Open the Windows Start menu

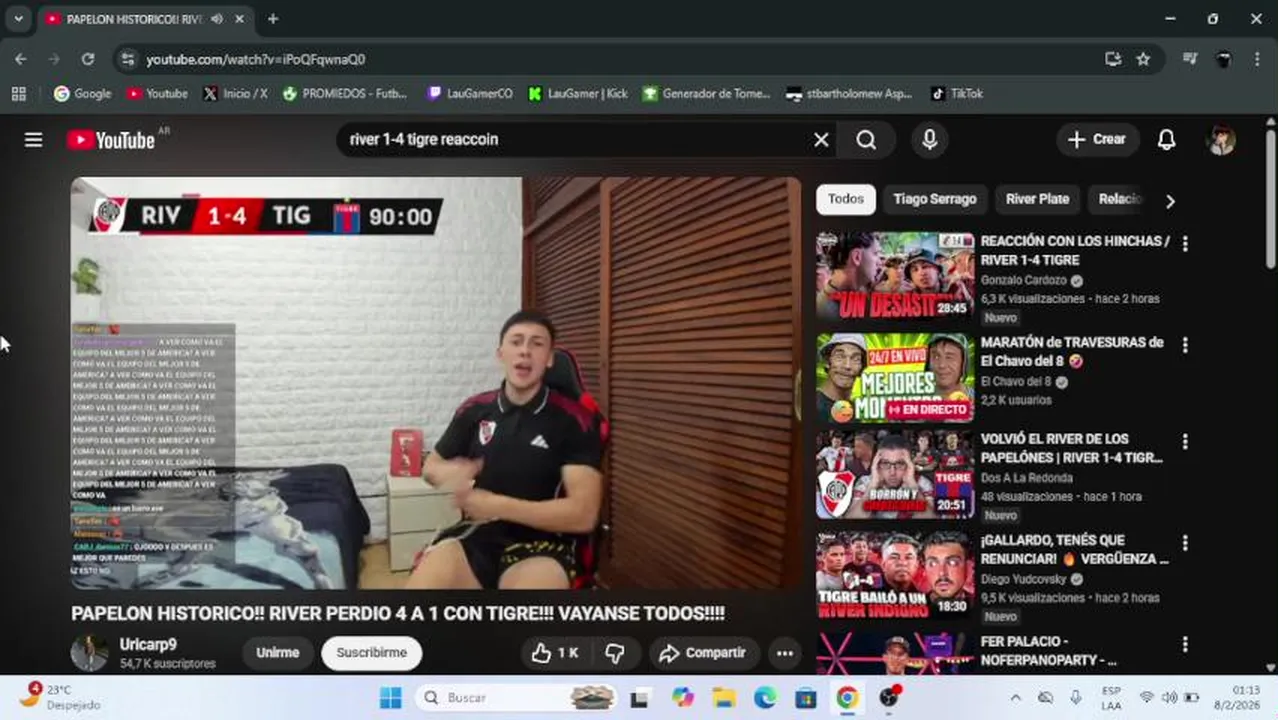click(x=391, y=698)
